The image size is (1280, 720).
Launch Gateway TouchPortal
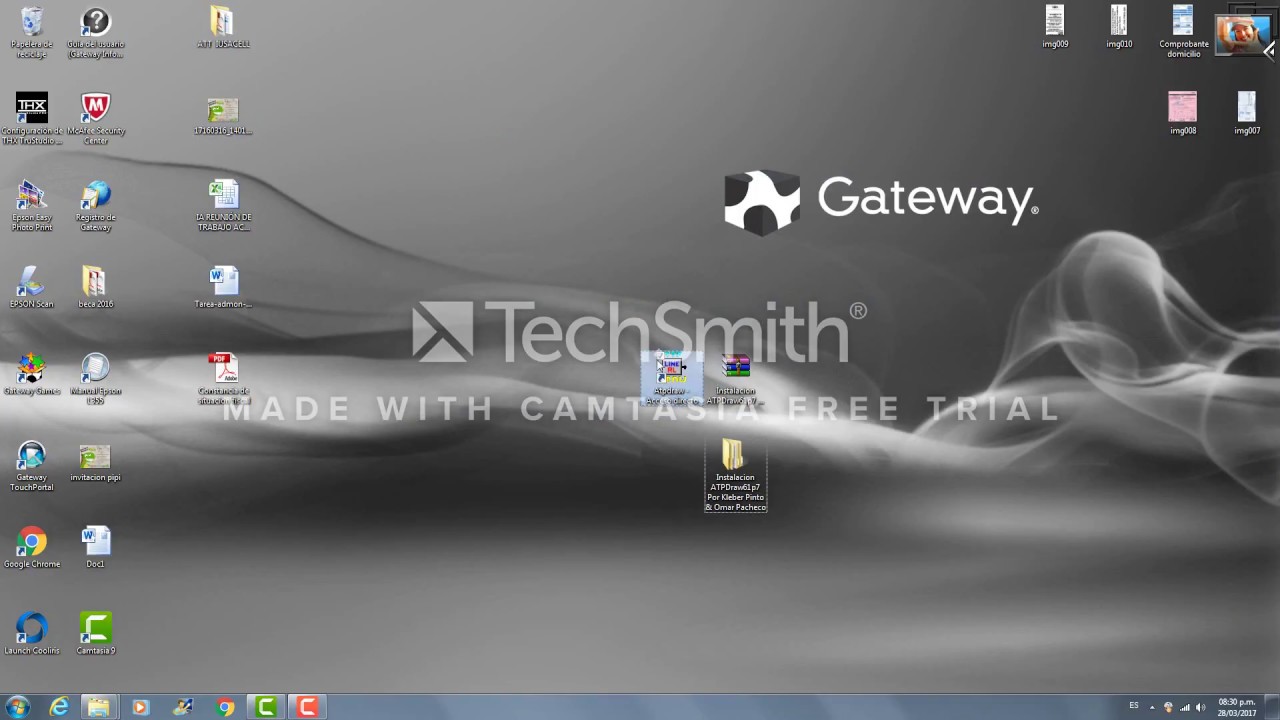click(x=32, y=466)
